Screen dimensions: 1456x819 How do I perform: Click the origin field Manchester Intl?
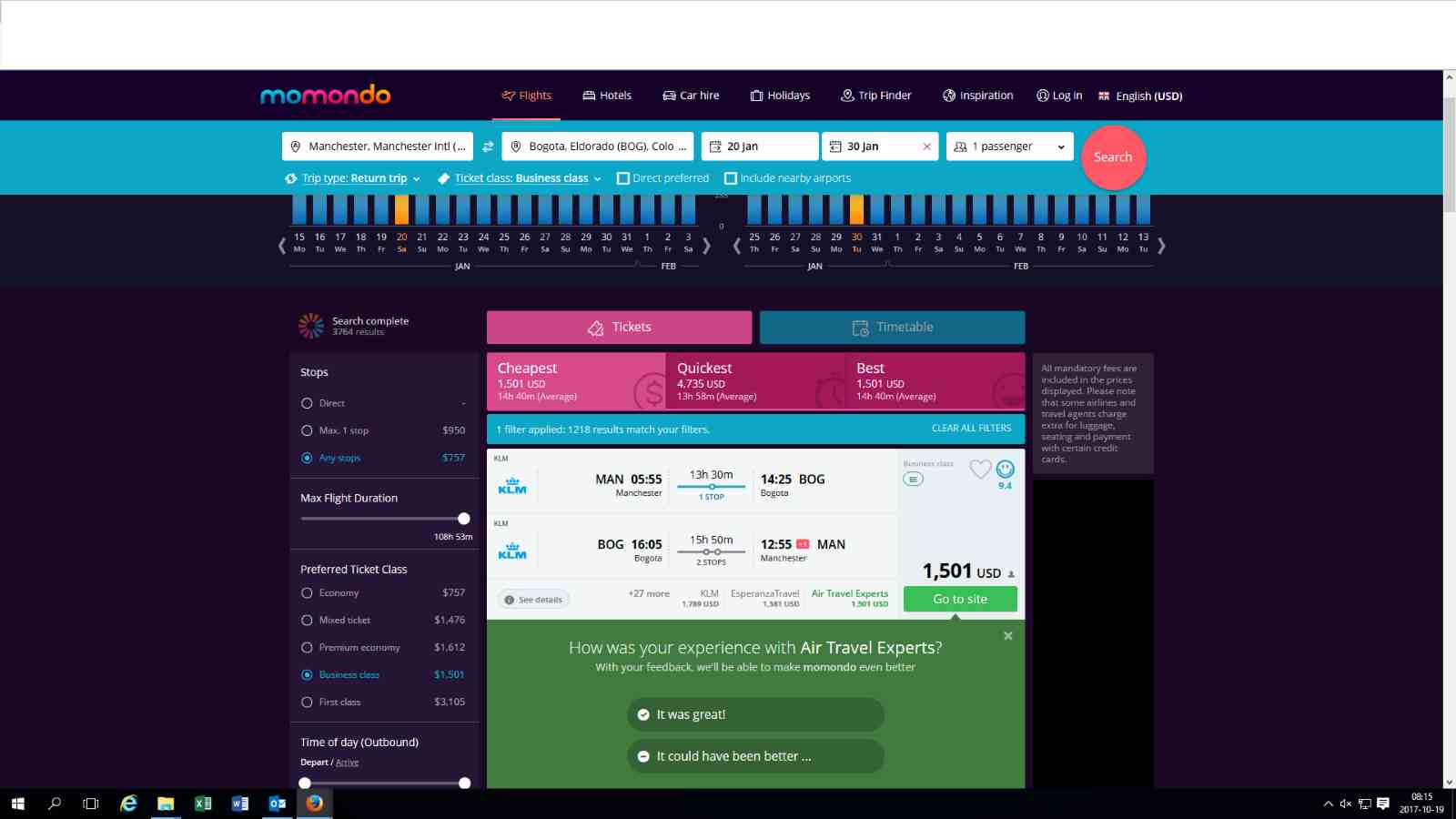tap(378, 147)
